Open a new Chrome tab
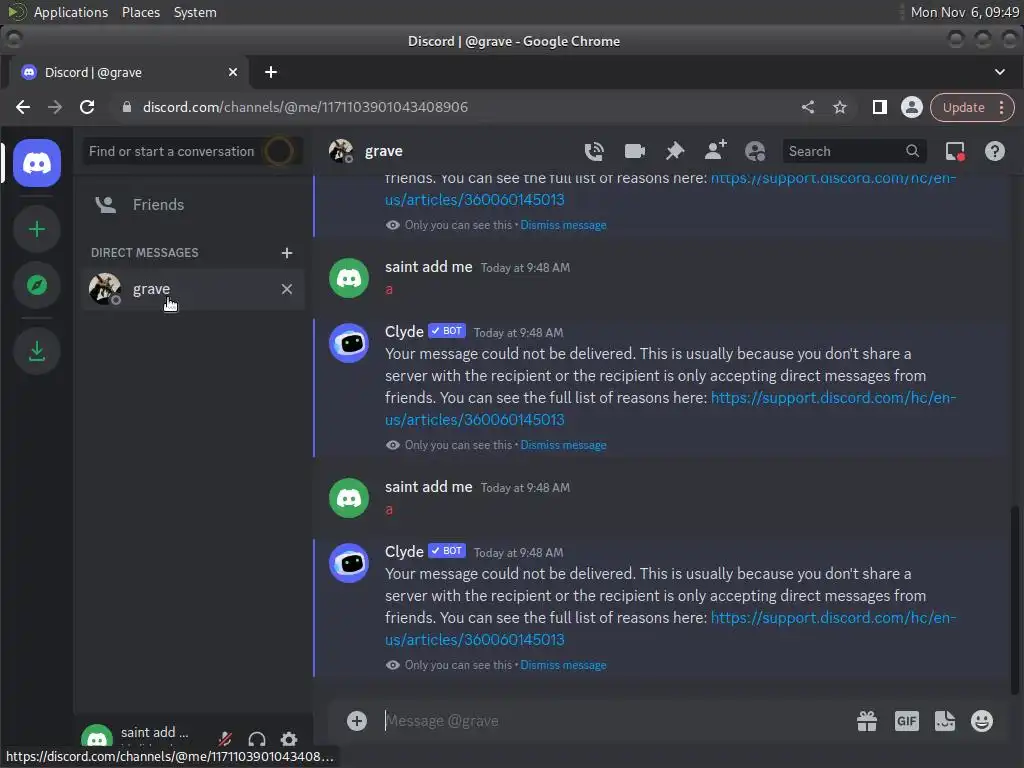Image resolution: width=1024 pixels, height=768 pixels. [x=271, y=72]
